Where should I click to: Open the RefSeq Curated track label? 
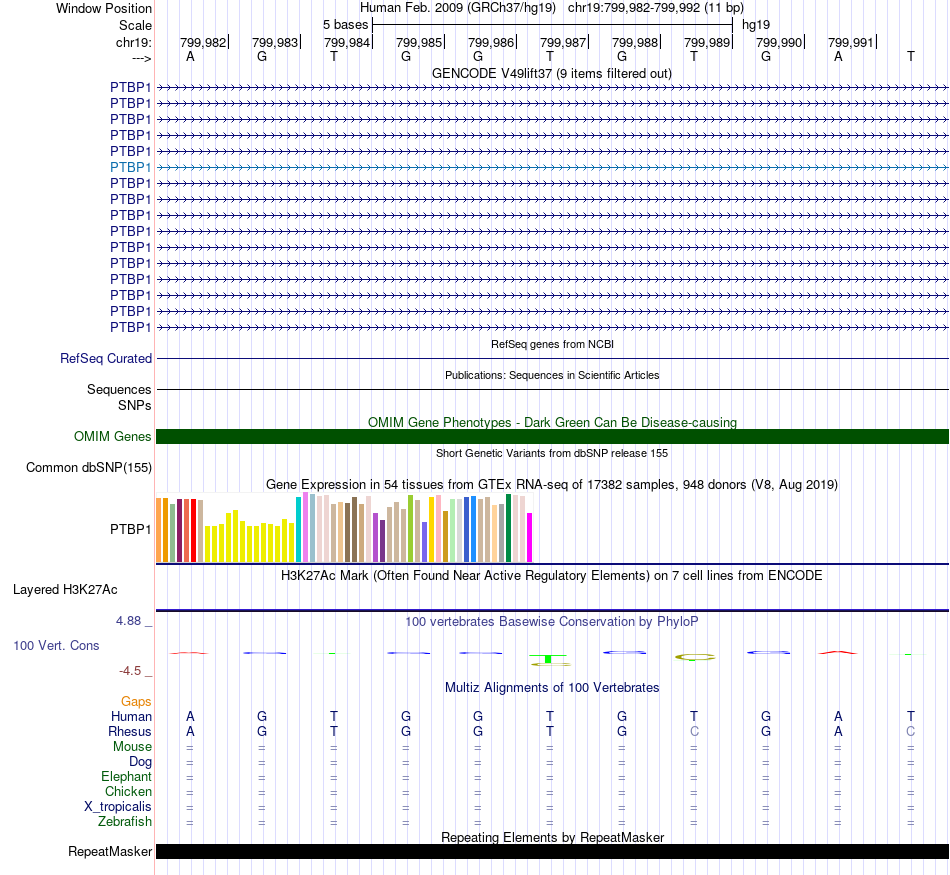point(106,359)
